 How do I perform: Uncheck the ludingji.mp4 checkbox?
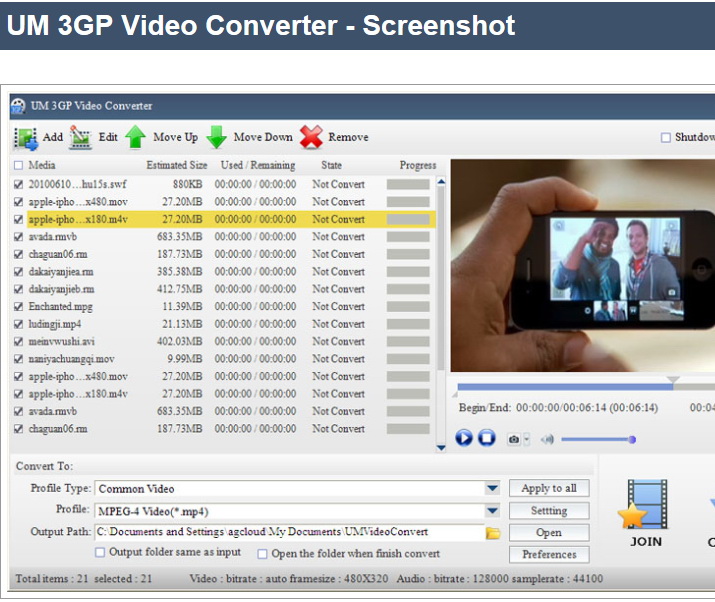[x=18, y=324]
